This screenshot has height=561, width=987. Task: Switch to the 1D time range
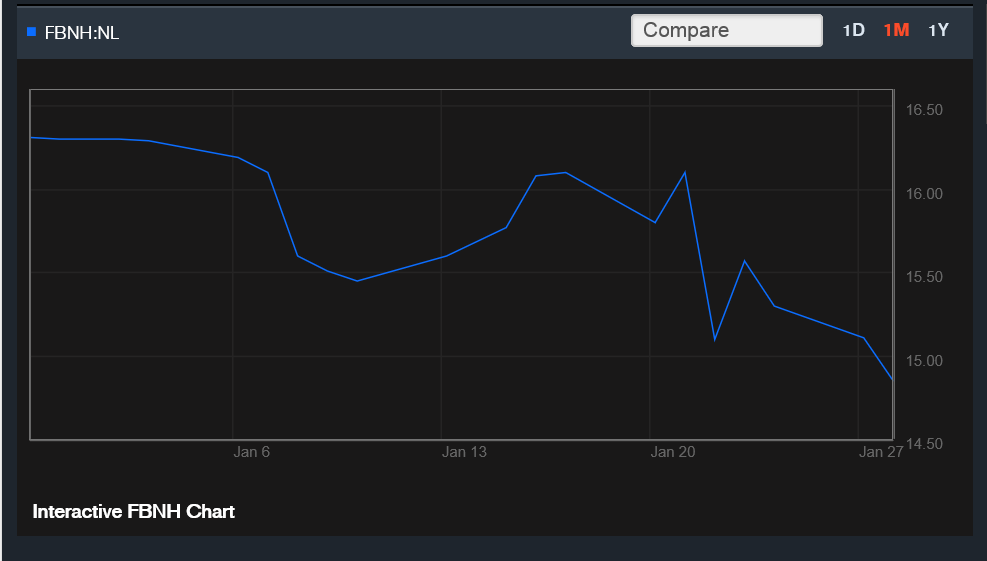853,30
